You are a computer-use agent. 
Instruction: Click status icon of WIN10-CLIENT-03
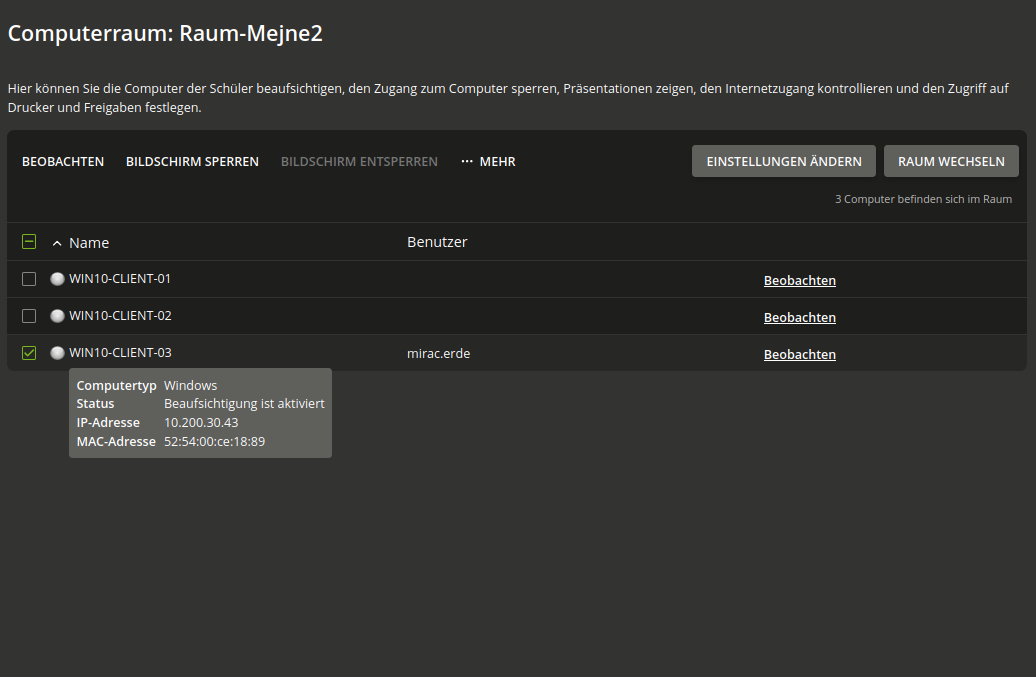coord(57,353)
